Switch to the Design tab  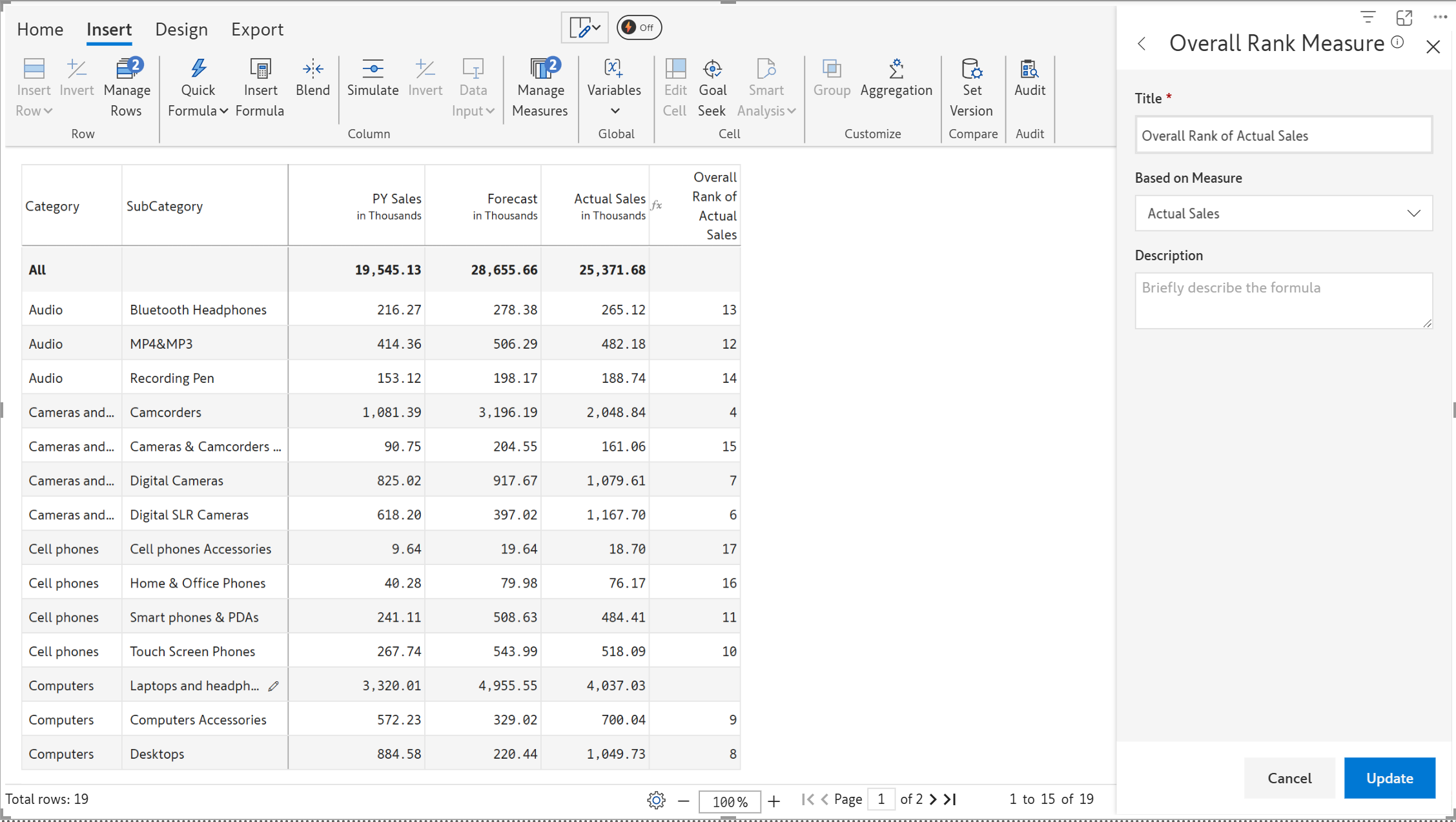(x=181, y=30)
